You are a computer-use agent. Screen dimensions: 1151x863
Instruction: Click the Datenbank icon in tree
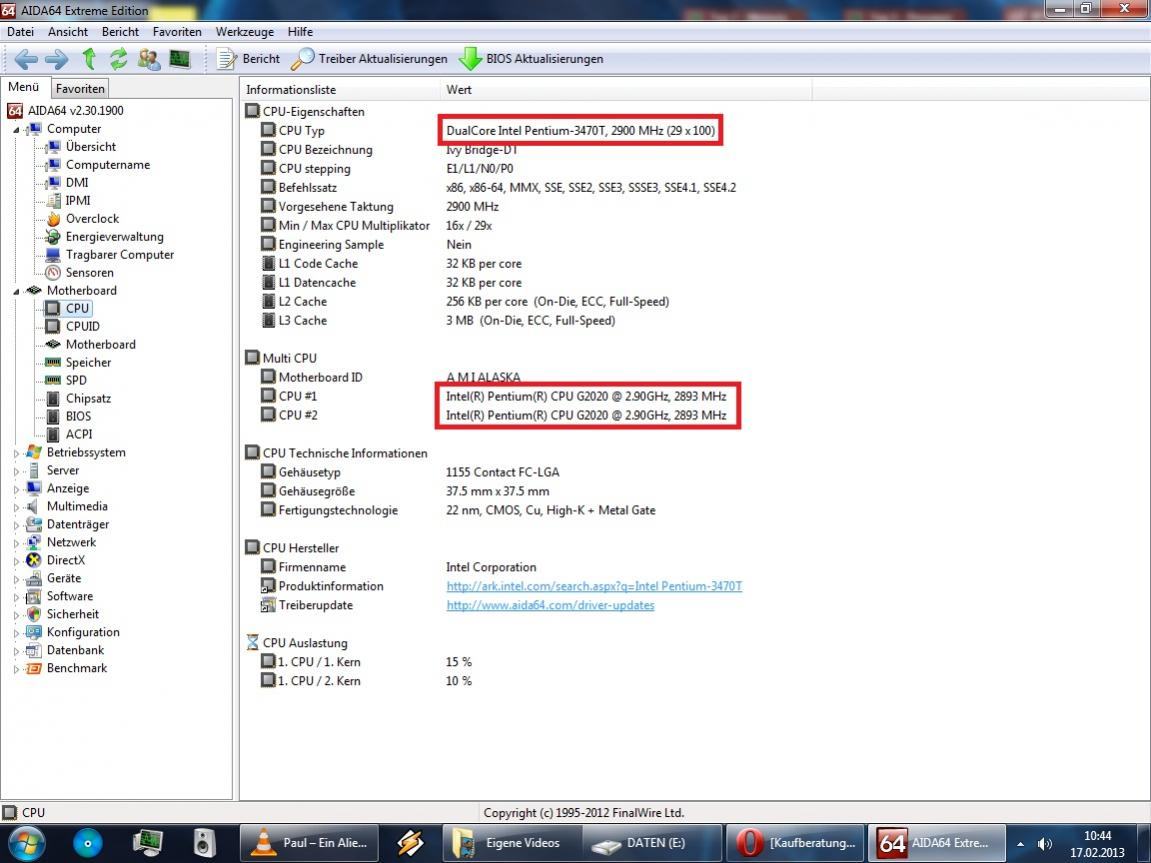coord(34,650)
